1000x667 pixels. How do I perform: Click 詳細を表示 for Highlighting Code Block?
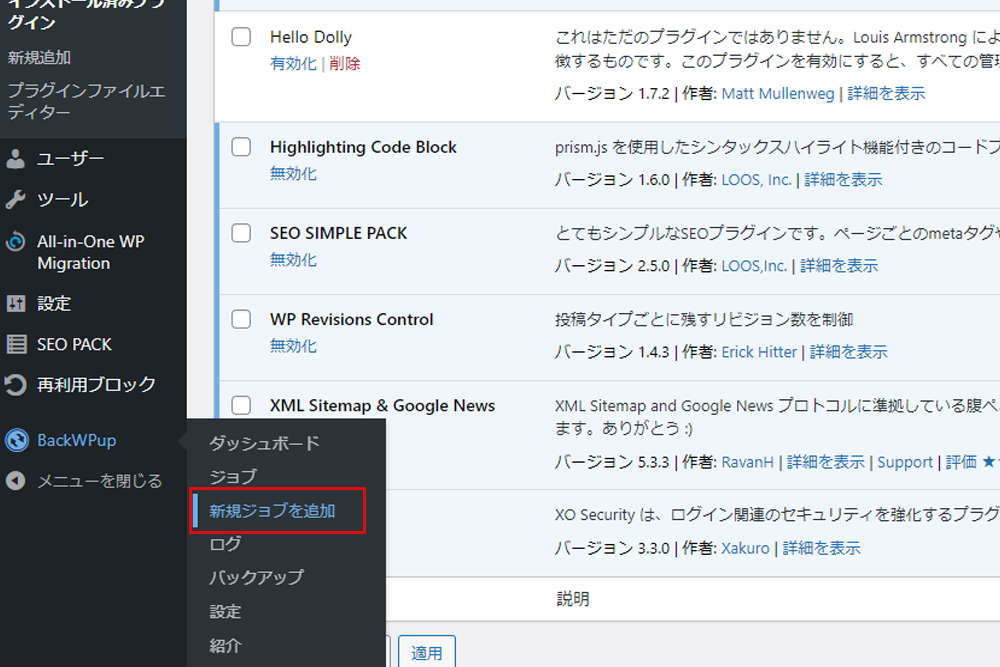pos(843,180)
